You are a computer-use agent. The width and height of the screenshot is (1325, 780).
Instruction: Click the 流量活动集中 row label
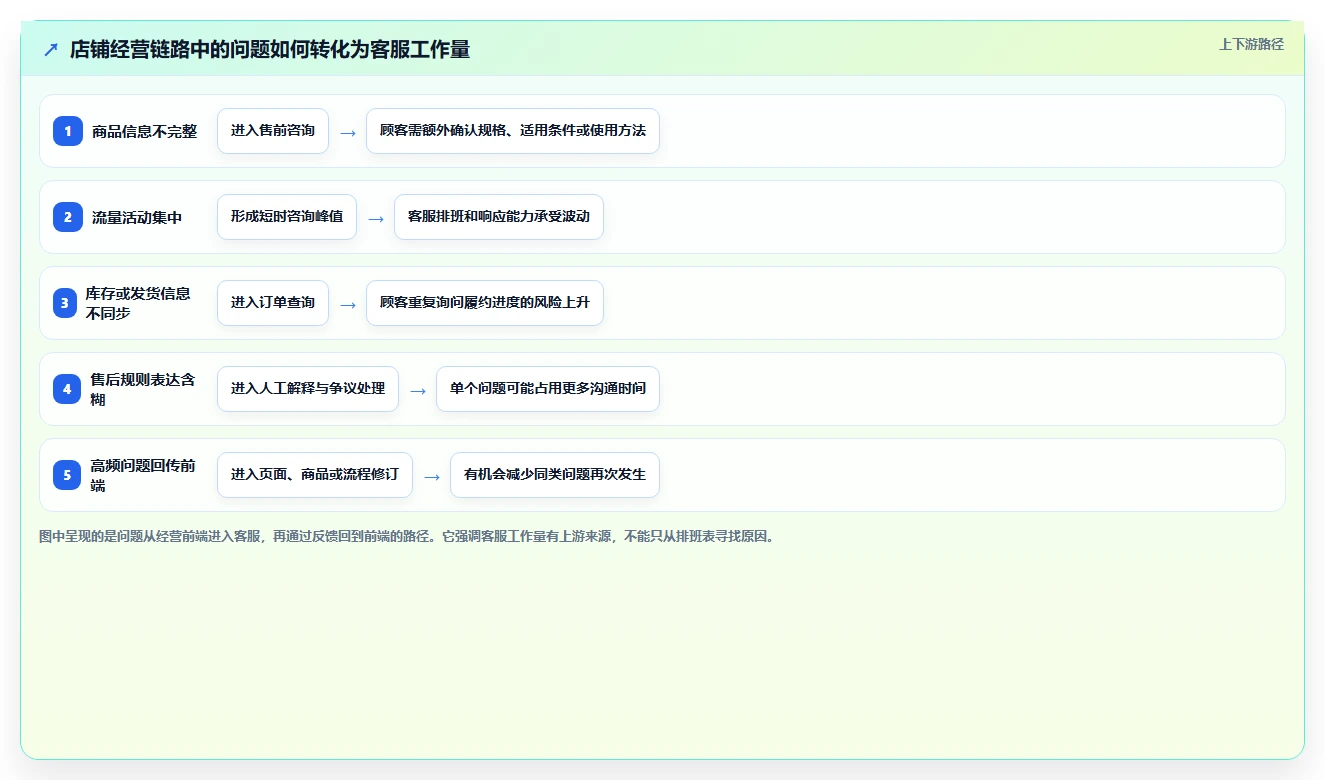(137, 218)
